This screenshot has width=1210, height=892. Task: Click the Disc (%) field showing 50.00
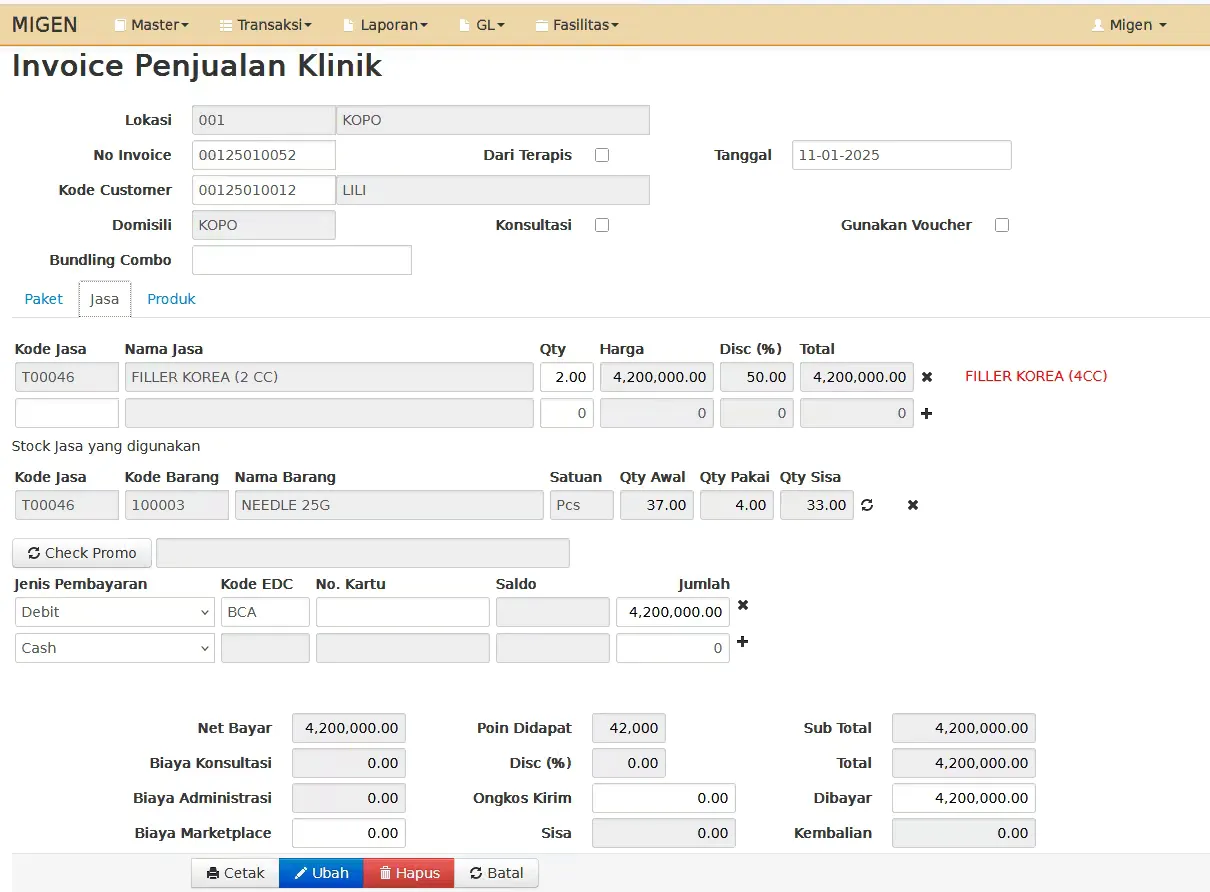(757, 377)
